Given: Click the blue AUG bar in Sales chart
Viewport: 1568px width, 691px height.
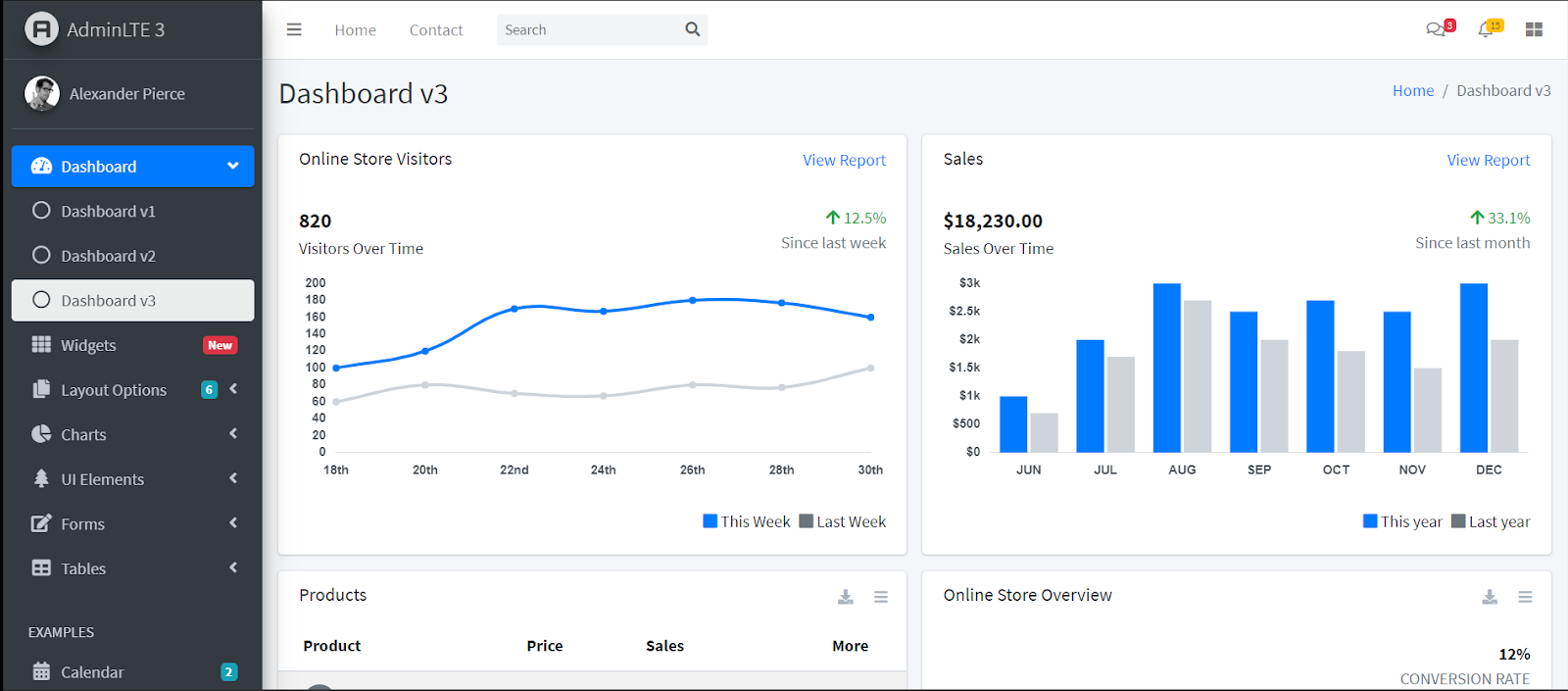Looking at the screenshot, I should tap(1167, 368).
